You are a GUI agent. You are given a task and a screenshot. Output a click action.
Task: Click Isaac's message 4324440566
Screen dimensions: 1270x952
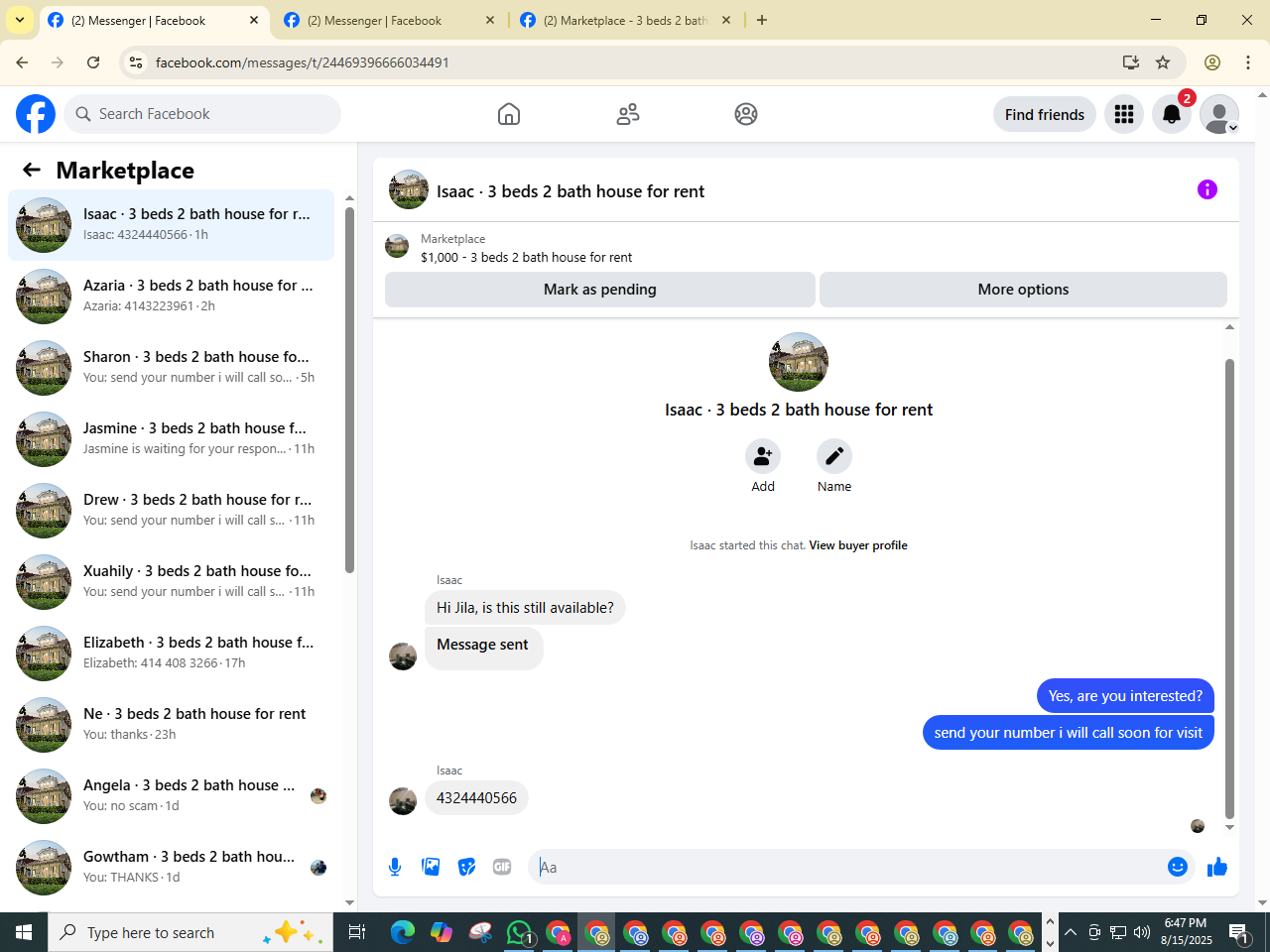[476, 798]
